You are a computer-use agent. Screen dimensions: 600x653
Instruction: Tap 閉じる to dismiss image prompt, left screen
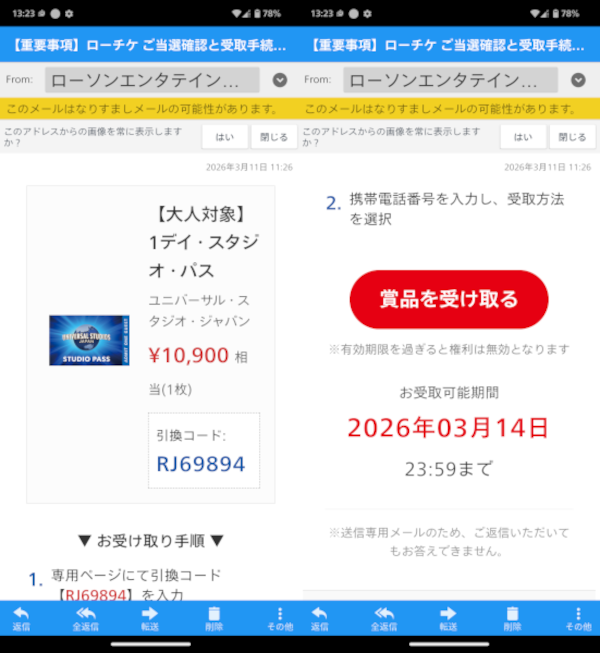pyautogui.click(x=273, y=137)
